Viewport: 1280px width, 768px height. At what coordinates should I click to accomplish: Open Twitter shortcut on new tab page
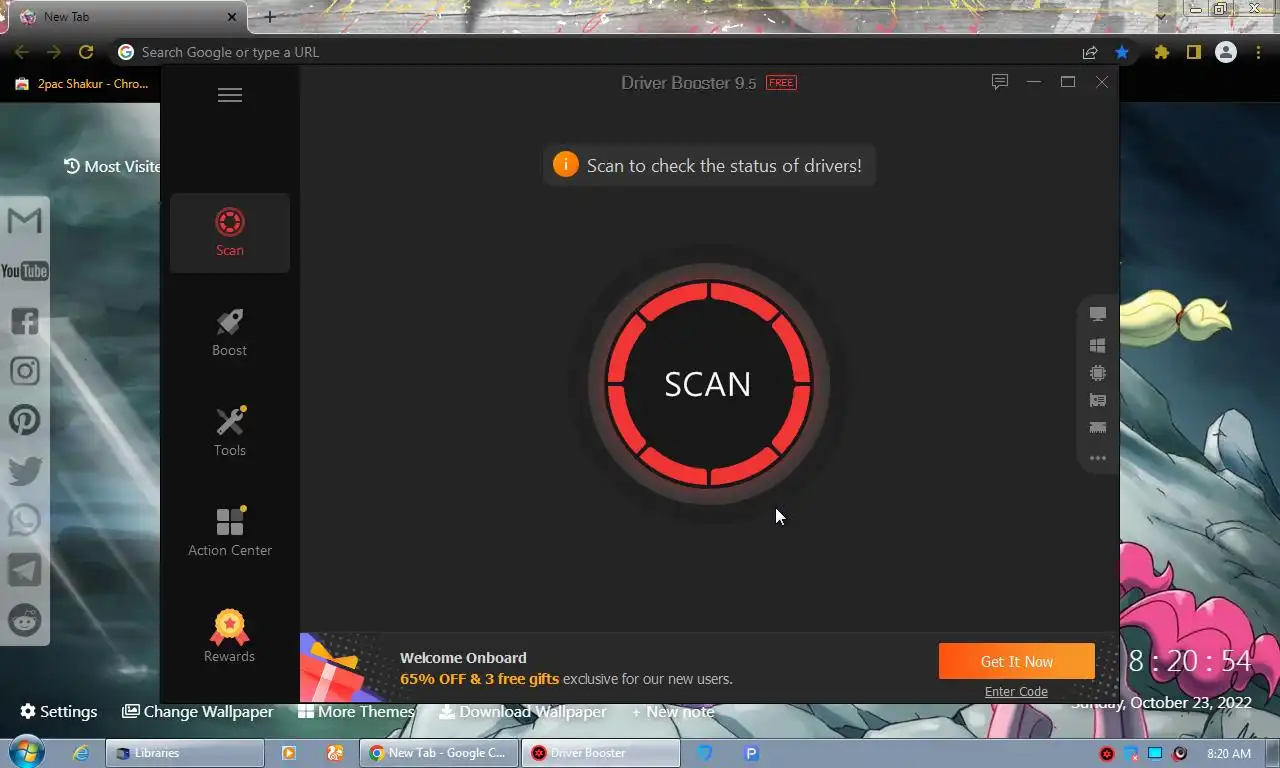point(25,470)
